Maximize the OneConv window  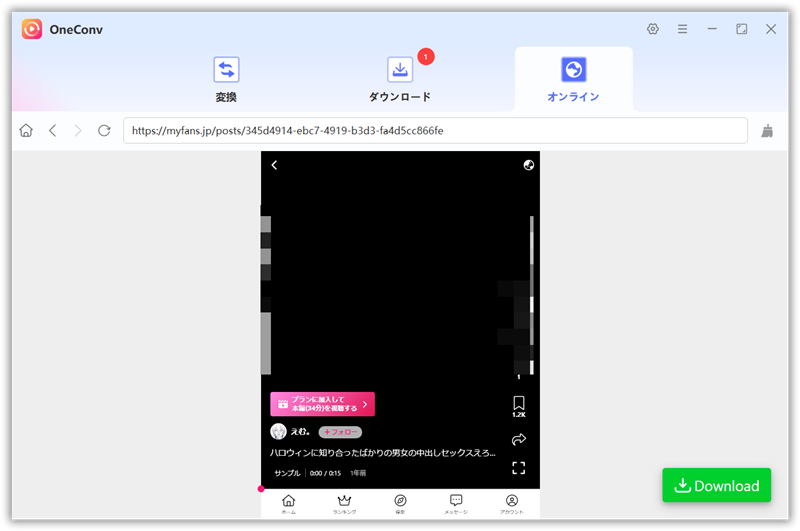click(x=741, y=29)
